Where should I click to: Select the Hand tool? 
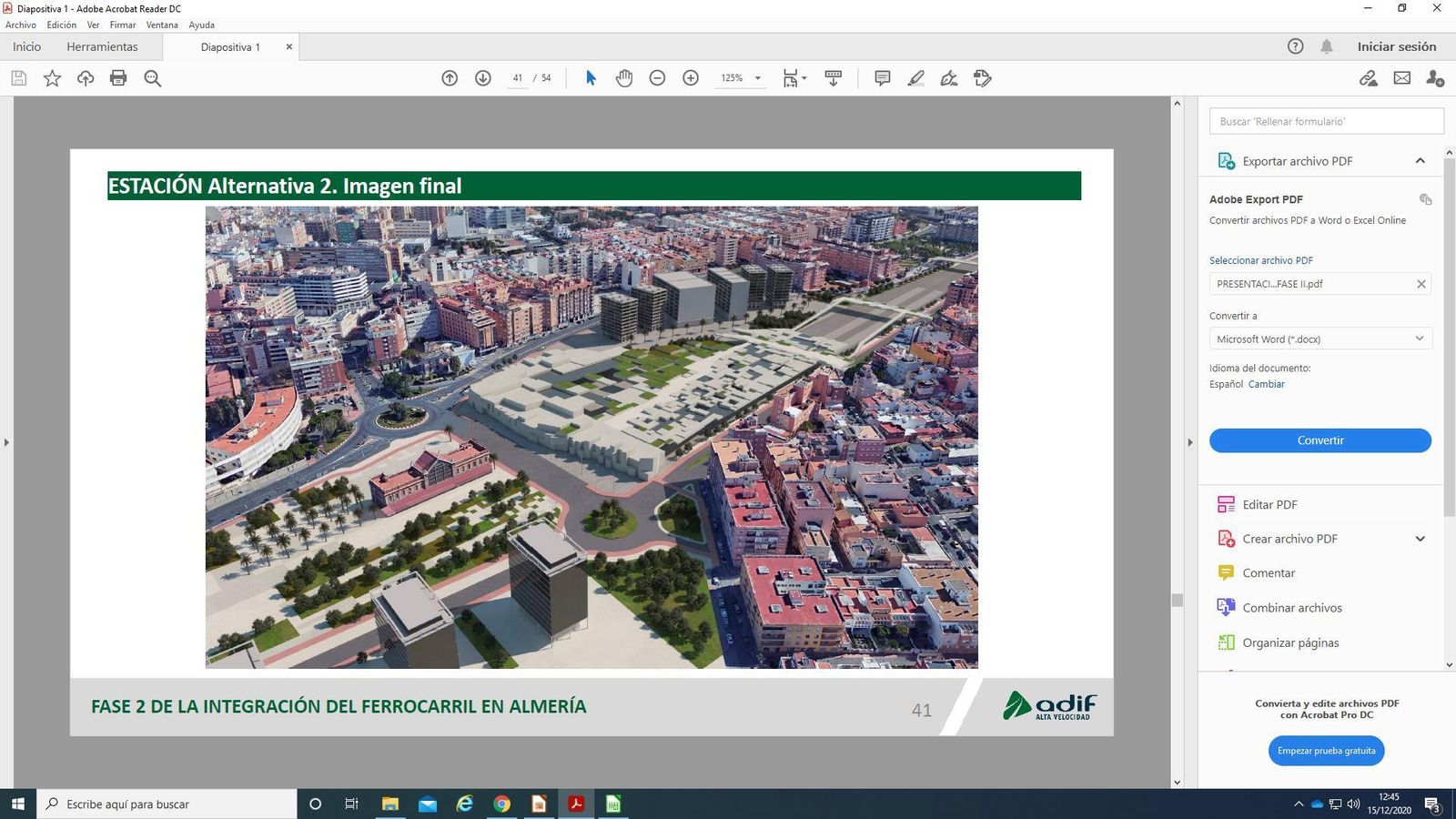coord(624,78)
